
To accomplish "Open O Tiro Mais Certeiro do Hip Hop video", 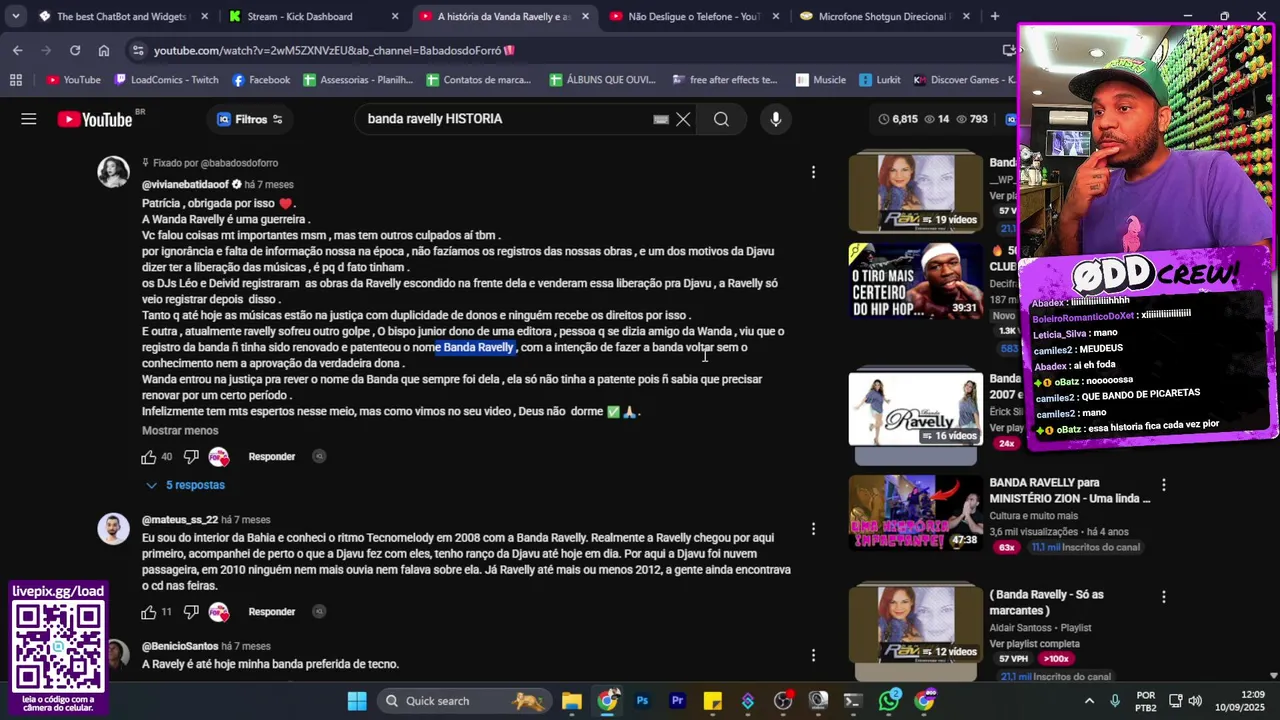I will [915, 281].
